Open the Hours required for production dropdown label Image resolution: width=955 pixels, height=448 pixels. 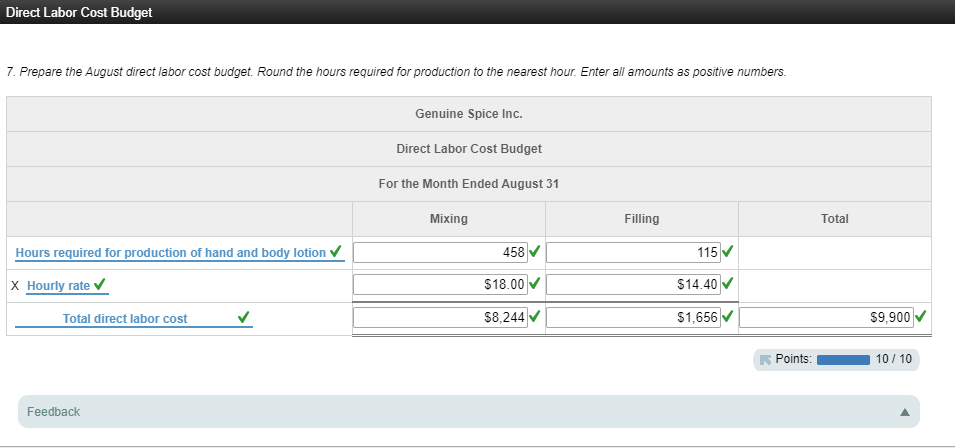[x=171, y=253]
